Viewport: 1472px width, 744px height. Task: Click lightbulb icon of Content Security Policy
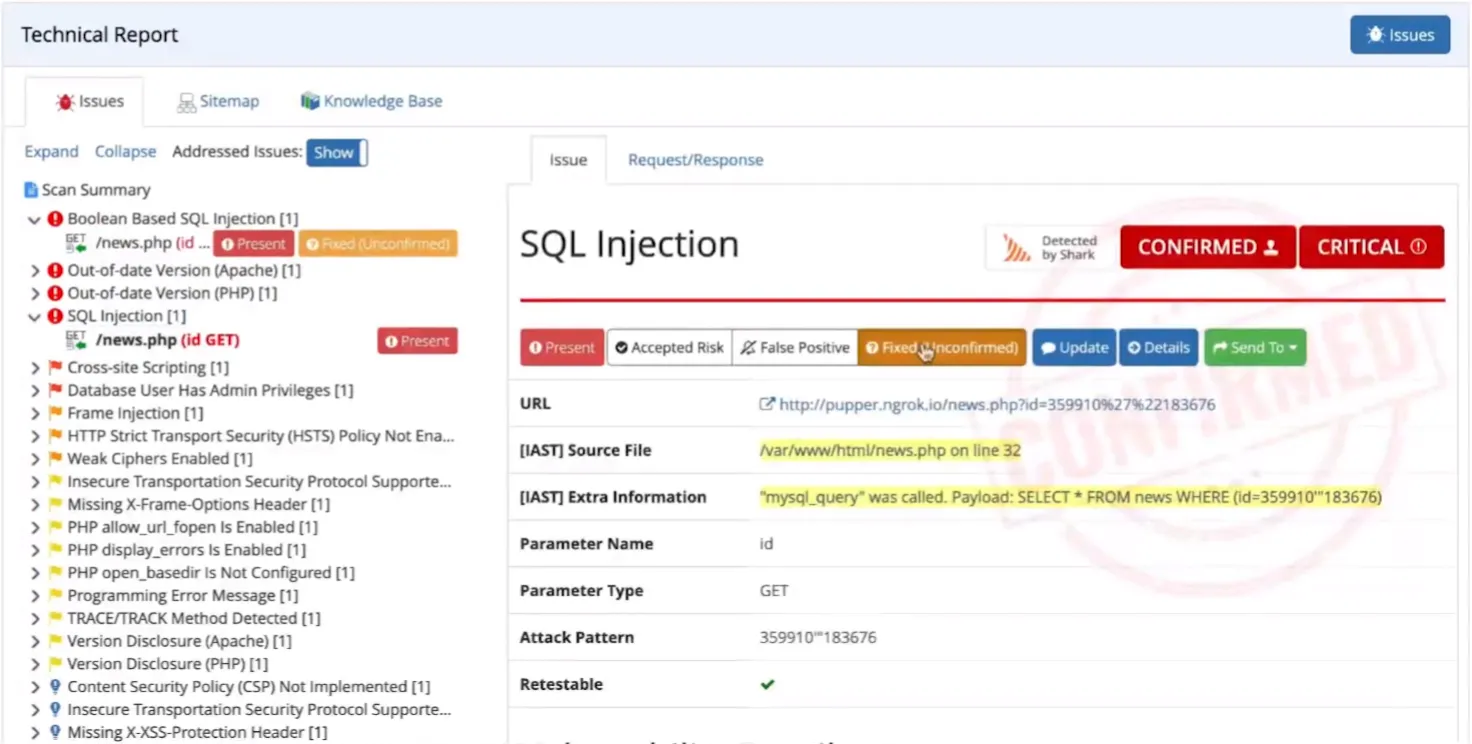(55, 688)
